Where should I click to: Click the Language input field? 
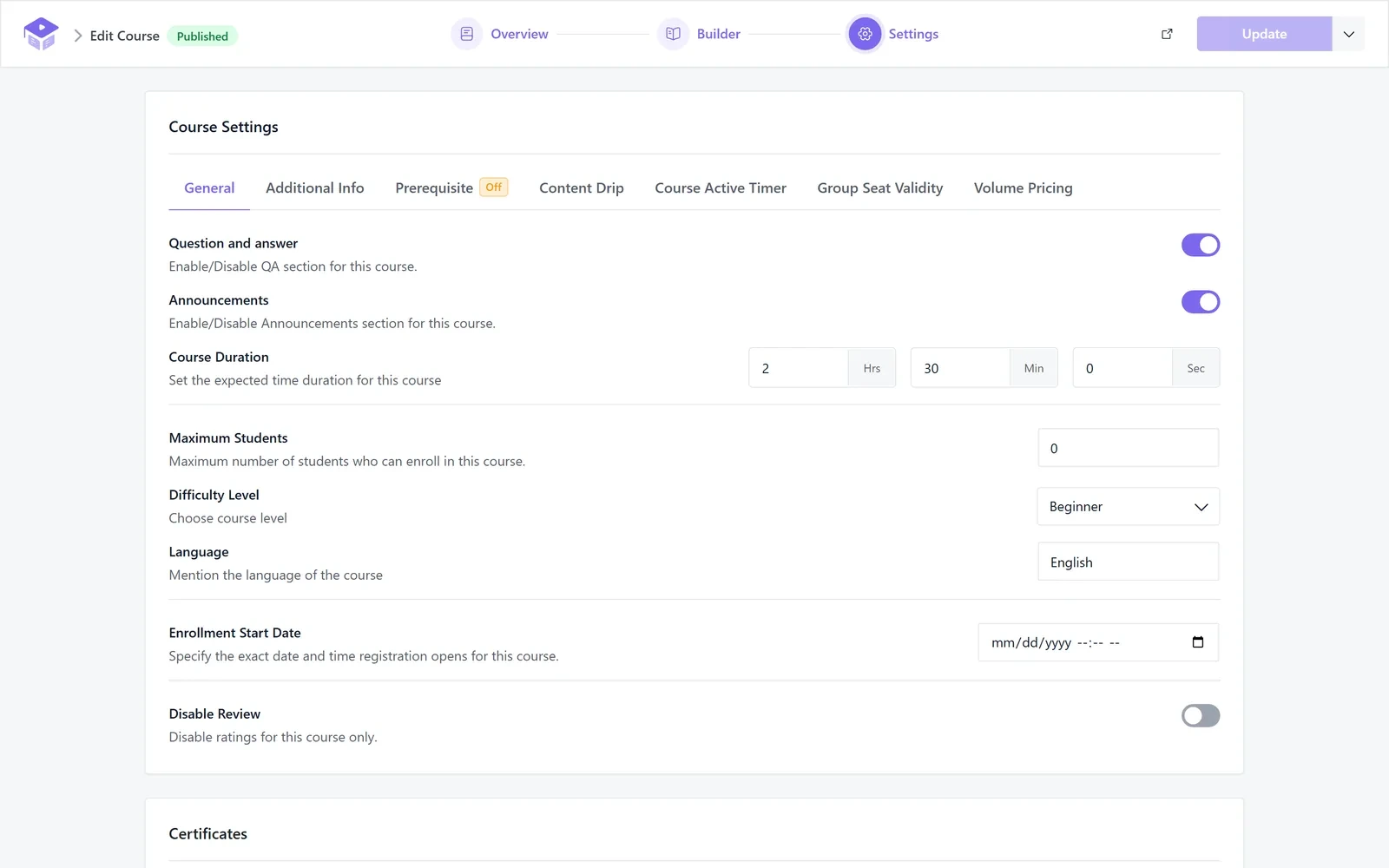tap(1129, 562)
